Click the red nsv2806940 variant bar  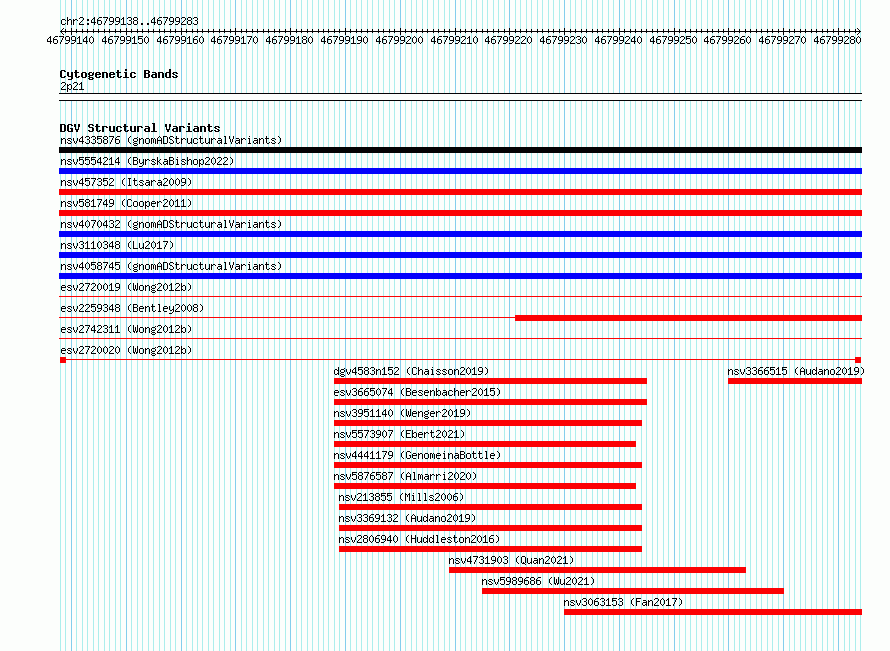(490, 549)
